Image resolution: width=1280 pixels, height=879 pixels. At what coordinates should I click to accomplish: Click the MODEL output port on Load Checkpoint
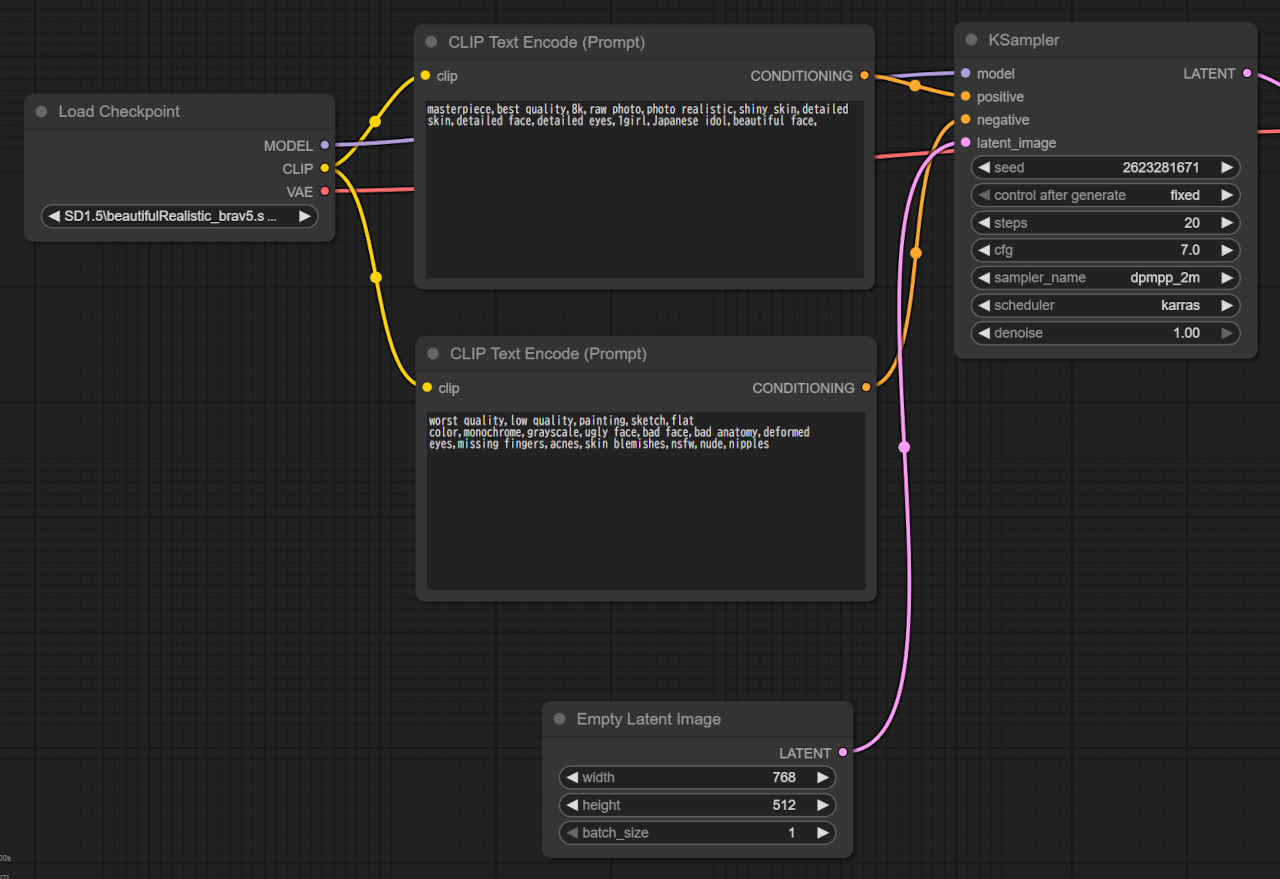[325, 146]
